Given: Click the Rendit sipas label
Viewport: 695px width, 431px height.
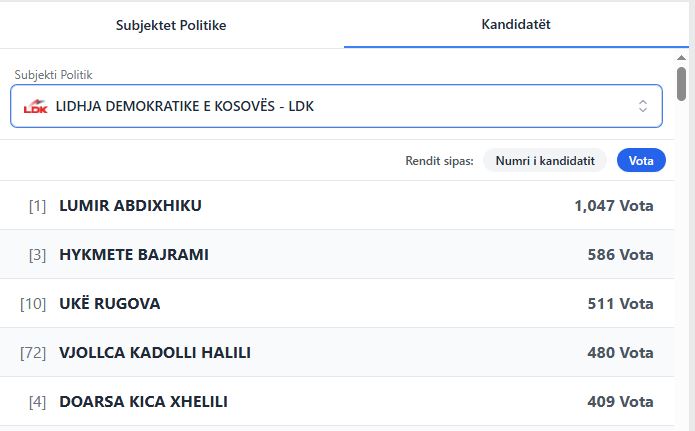Looking at the screenshot, I should click(x=439, y=160).
